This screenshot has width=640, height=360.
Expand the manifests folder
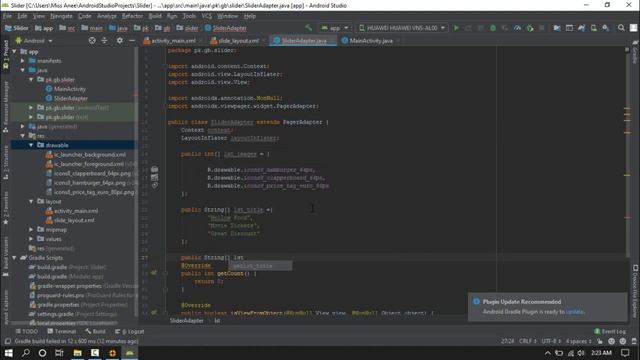(x=23, y=61)
